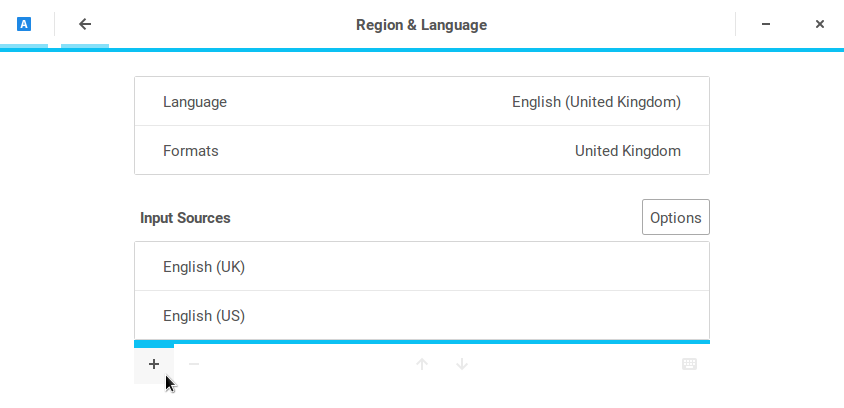Select the English (US) input source

point(421,316)
